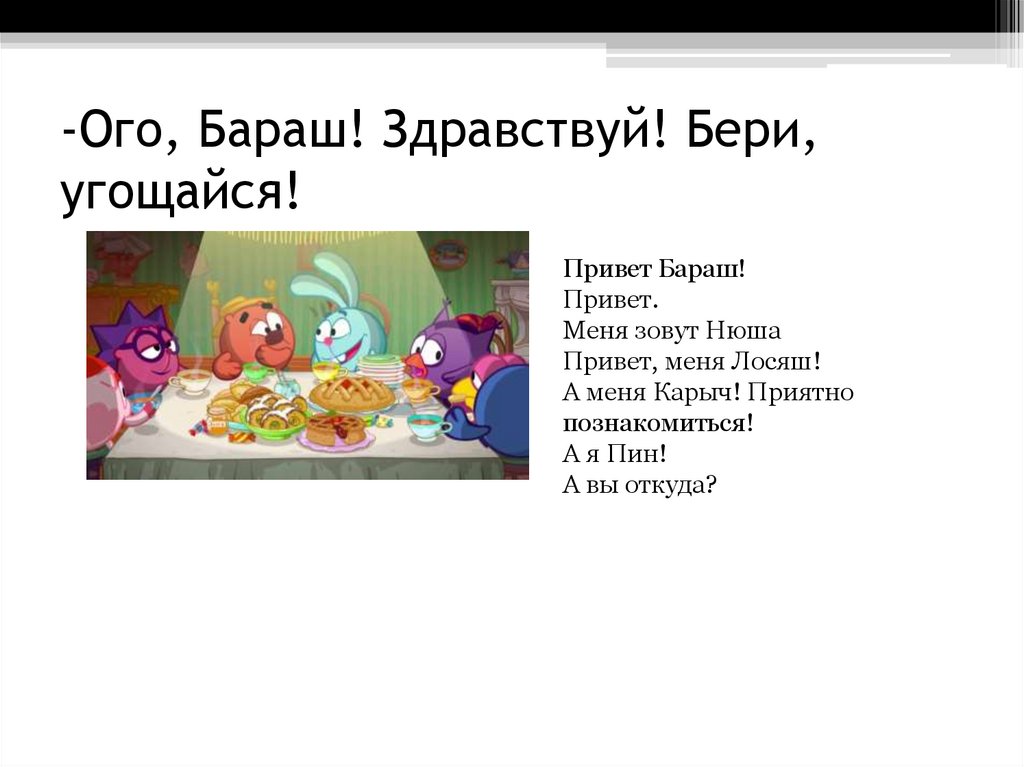1024x767 pixels.
Task: Click the line "Привет, меня Лосяш!"
Action: 692,361
